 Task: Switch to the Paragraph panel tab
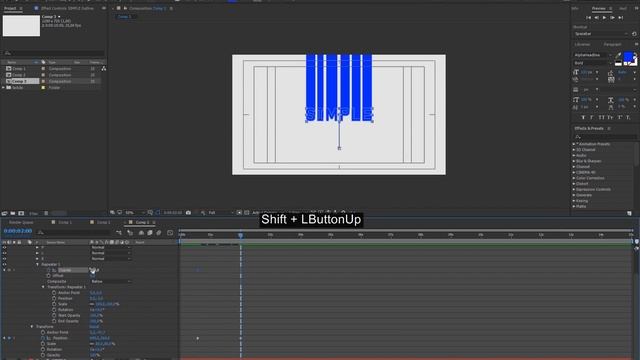(x=612, y=44)
